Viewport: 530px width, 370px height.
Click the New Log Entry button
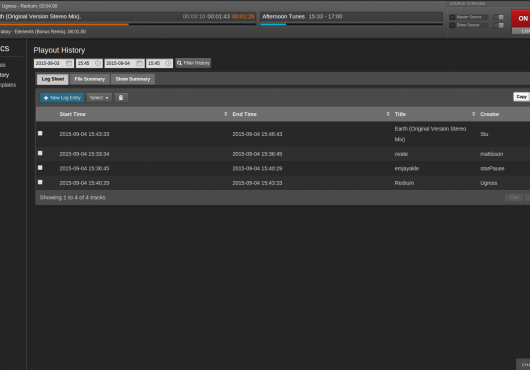pyautogui.click(x=62, y=98)
